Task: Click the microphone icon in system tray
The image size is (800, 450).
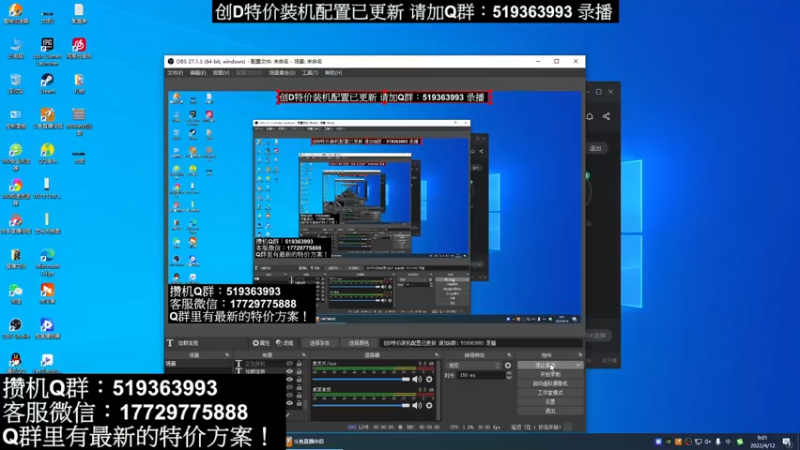Action: (718, 442)
